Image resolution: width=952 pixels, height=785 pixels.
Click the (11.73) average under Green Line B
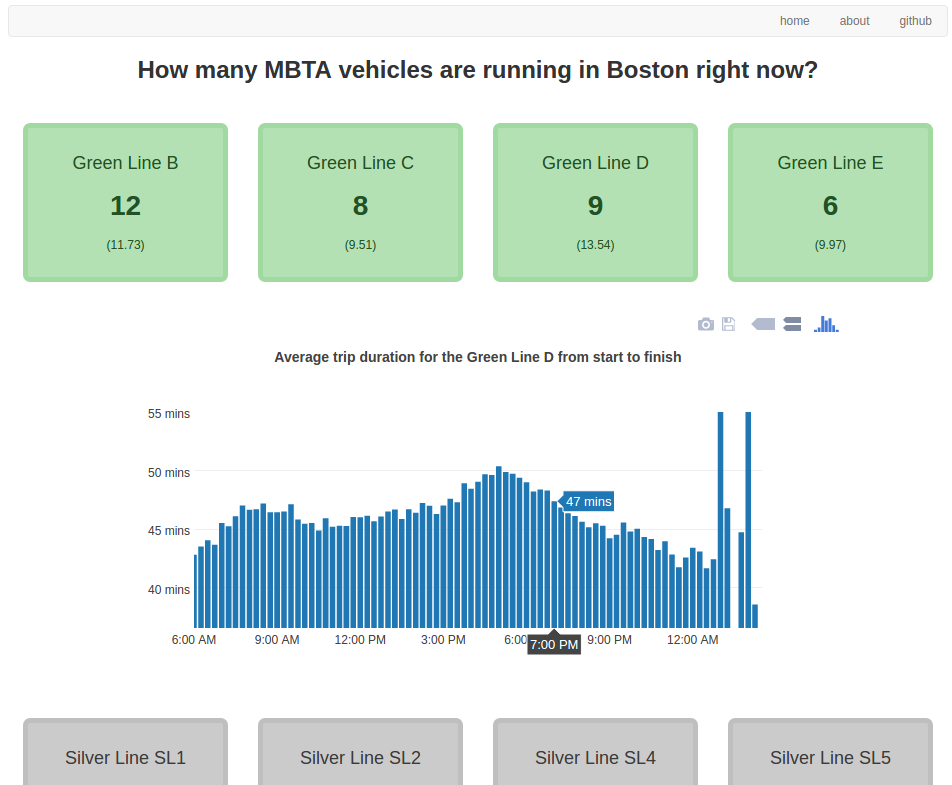click(126, 245)
